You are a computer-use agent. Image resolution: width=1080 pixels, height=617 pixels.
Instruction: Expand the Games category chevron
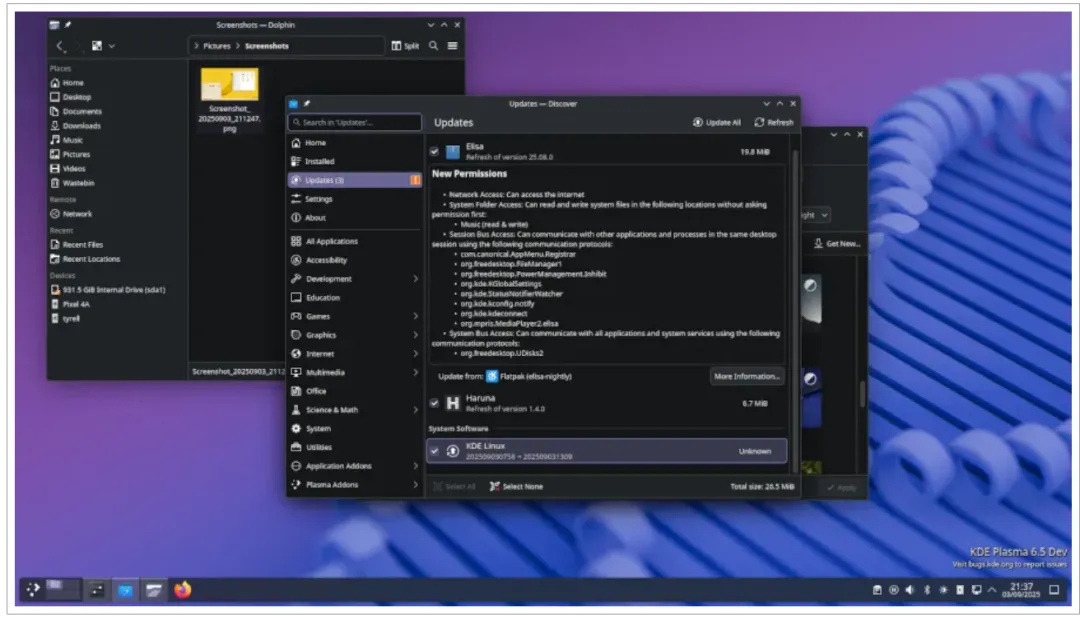[415, 316]
